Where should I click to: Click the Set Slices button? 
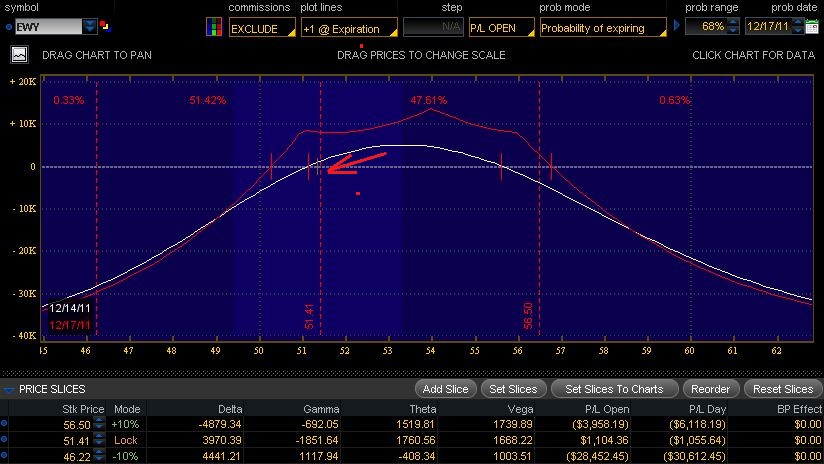click(x=513, y=389)
